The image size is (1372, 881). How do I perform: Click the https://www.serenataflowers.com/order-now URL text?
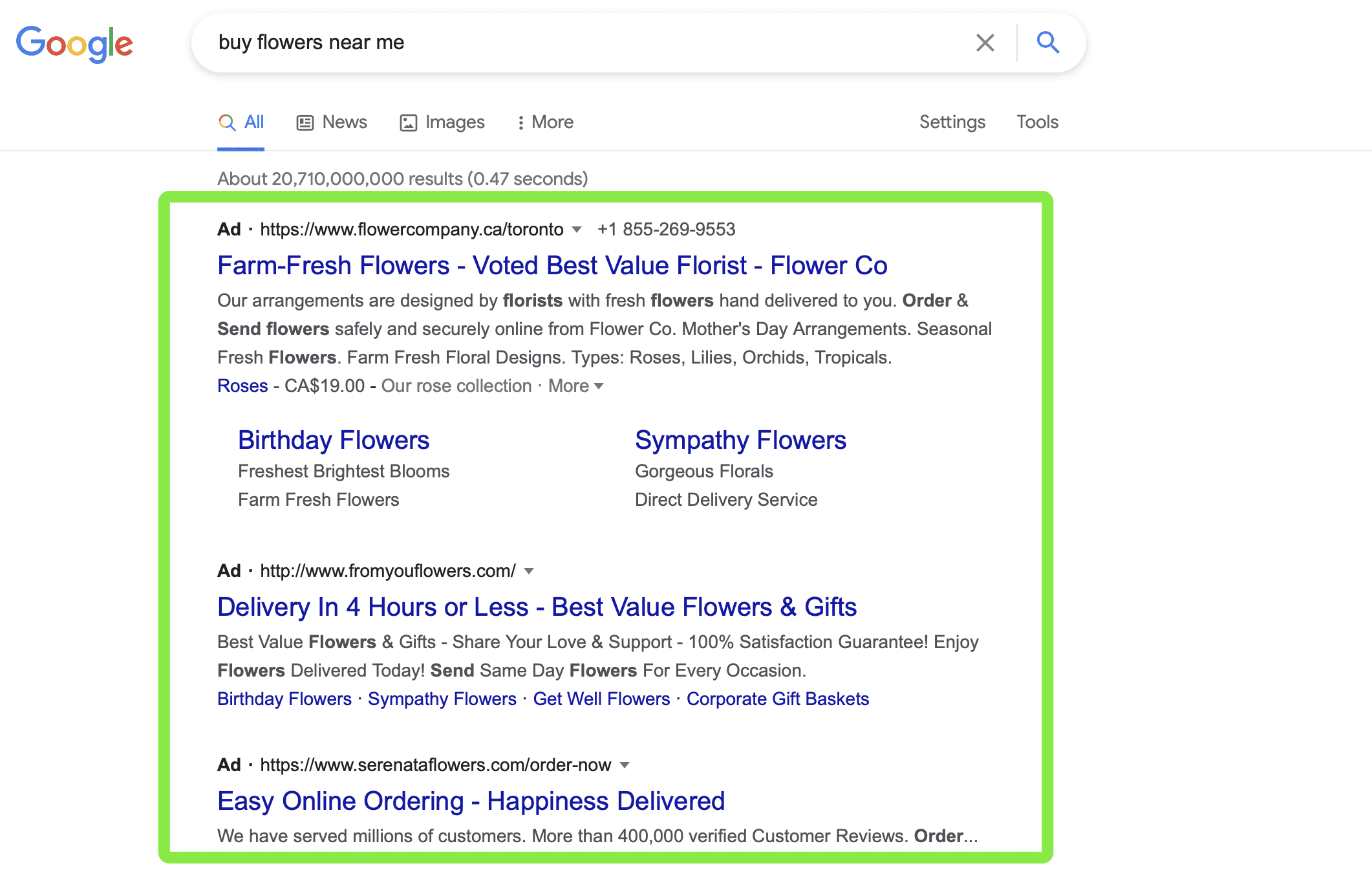click(436, 765)
